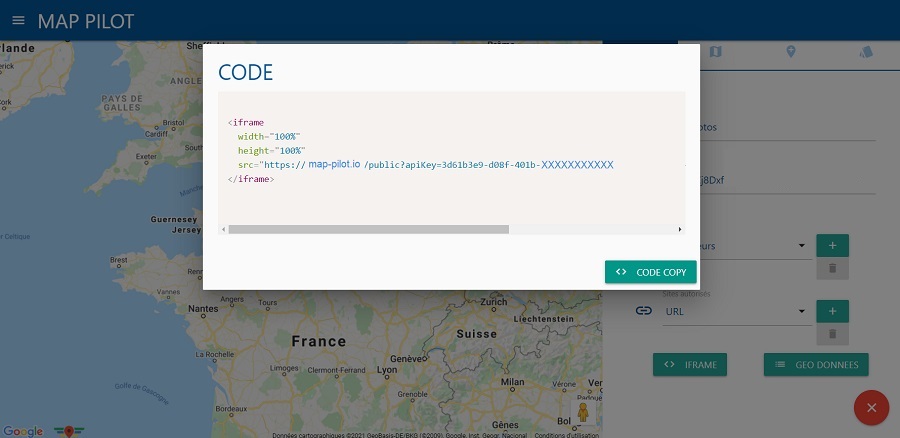The image size is (900, 438).
Task: Open the IFRAME code button
Action: tap(690, 365)
